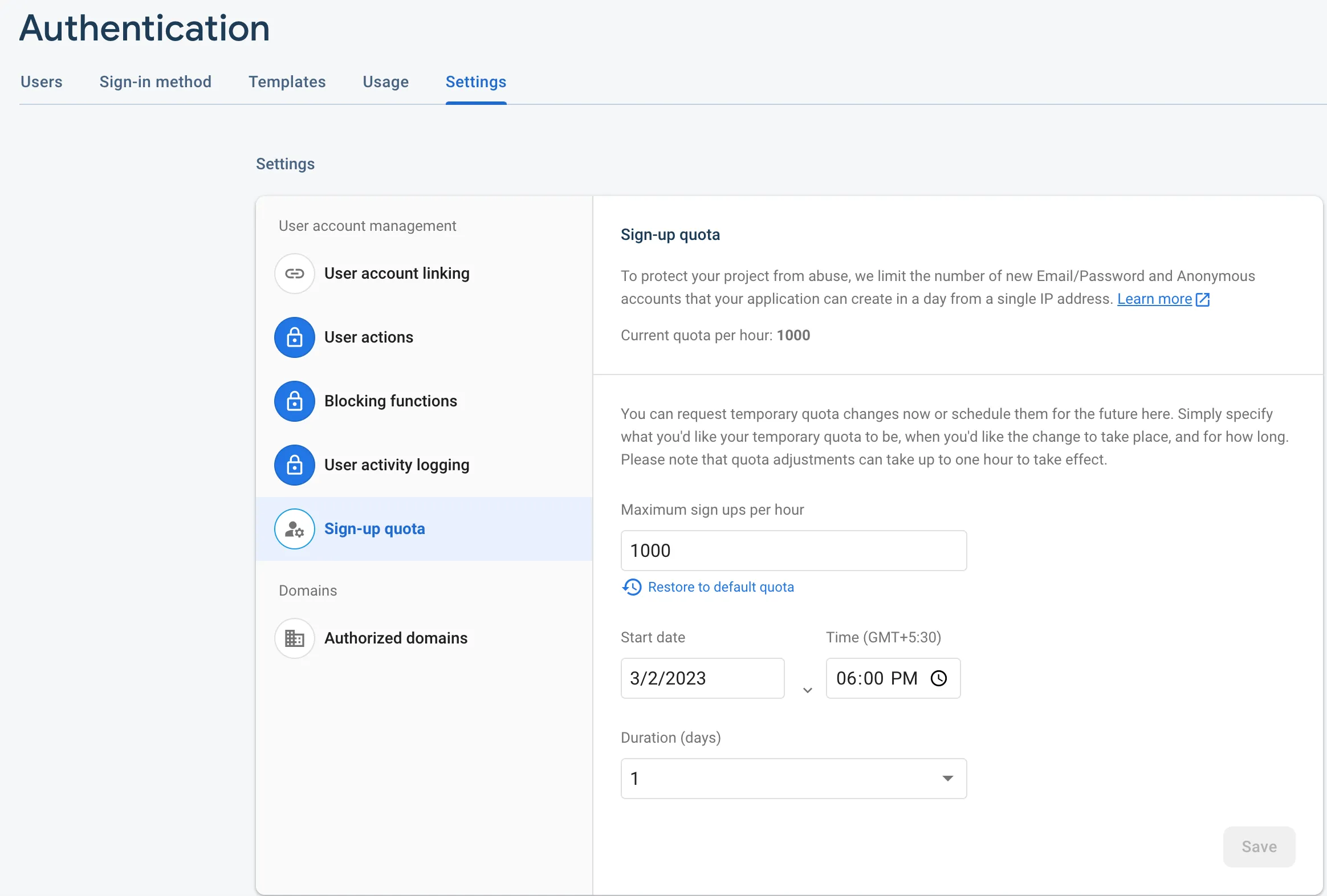1327x896 pixels.
Task: Click the restore history icon below the quota field
Action: point(632,587)
